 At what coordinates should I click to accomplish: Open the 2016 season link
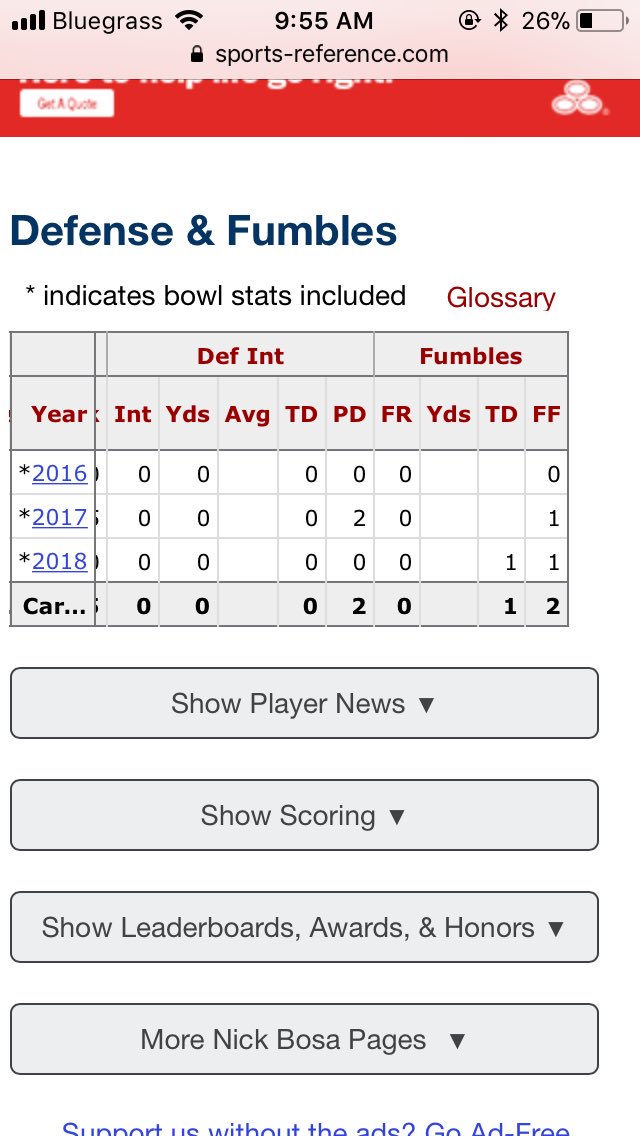pos(59,474)
